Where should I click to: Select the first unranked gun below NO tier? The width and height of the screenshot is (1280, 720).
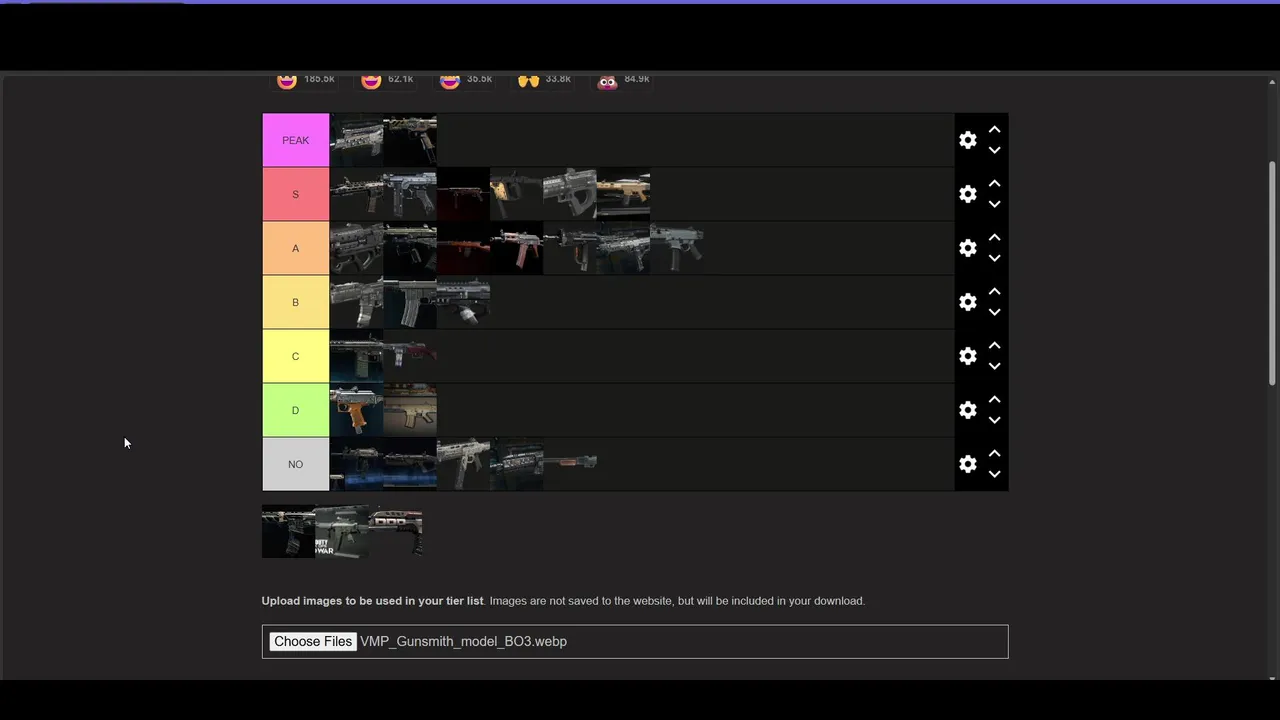click(288, 531)
